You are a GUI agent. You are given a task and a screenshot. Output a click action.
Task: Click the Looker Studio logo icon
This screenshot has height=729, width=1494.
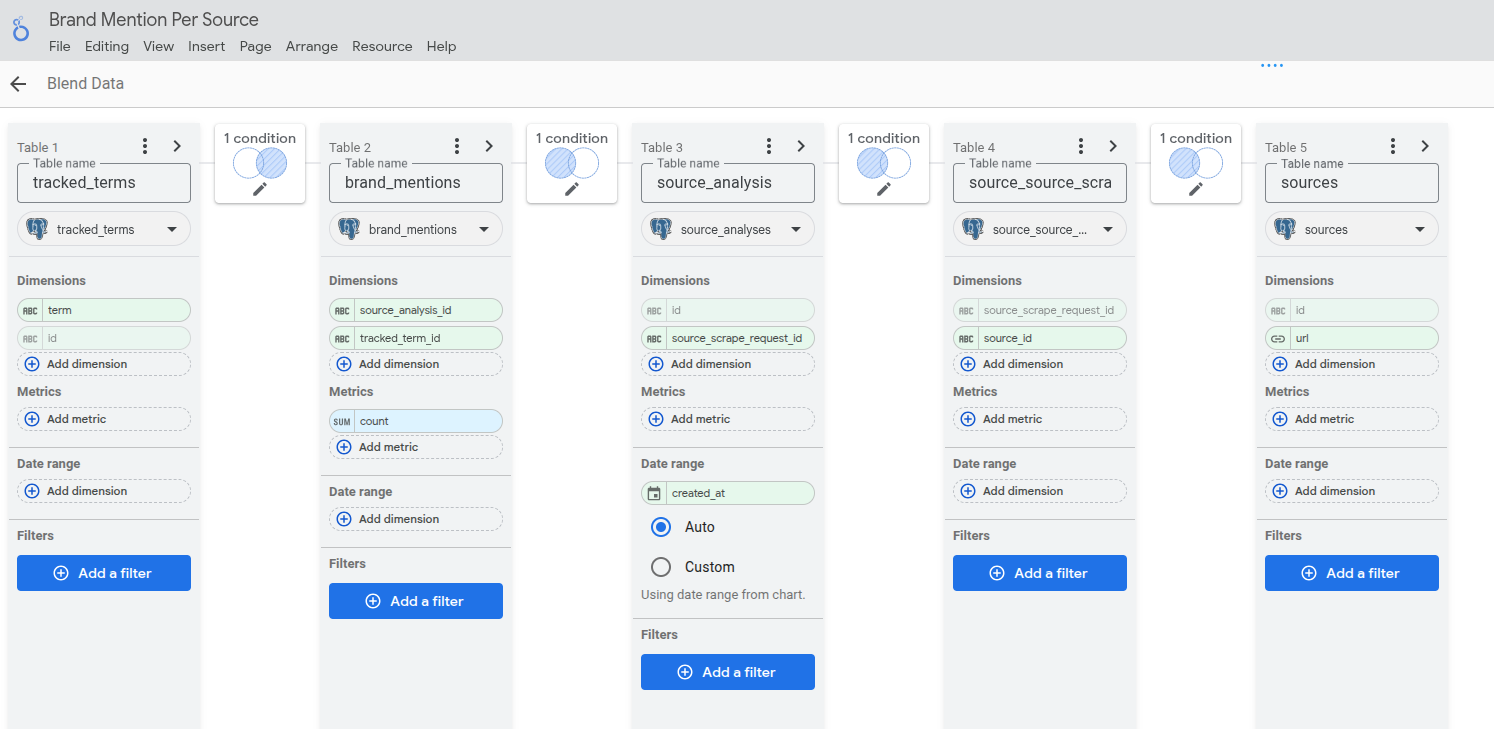click(x=21, y=29)
